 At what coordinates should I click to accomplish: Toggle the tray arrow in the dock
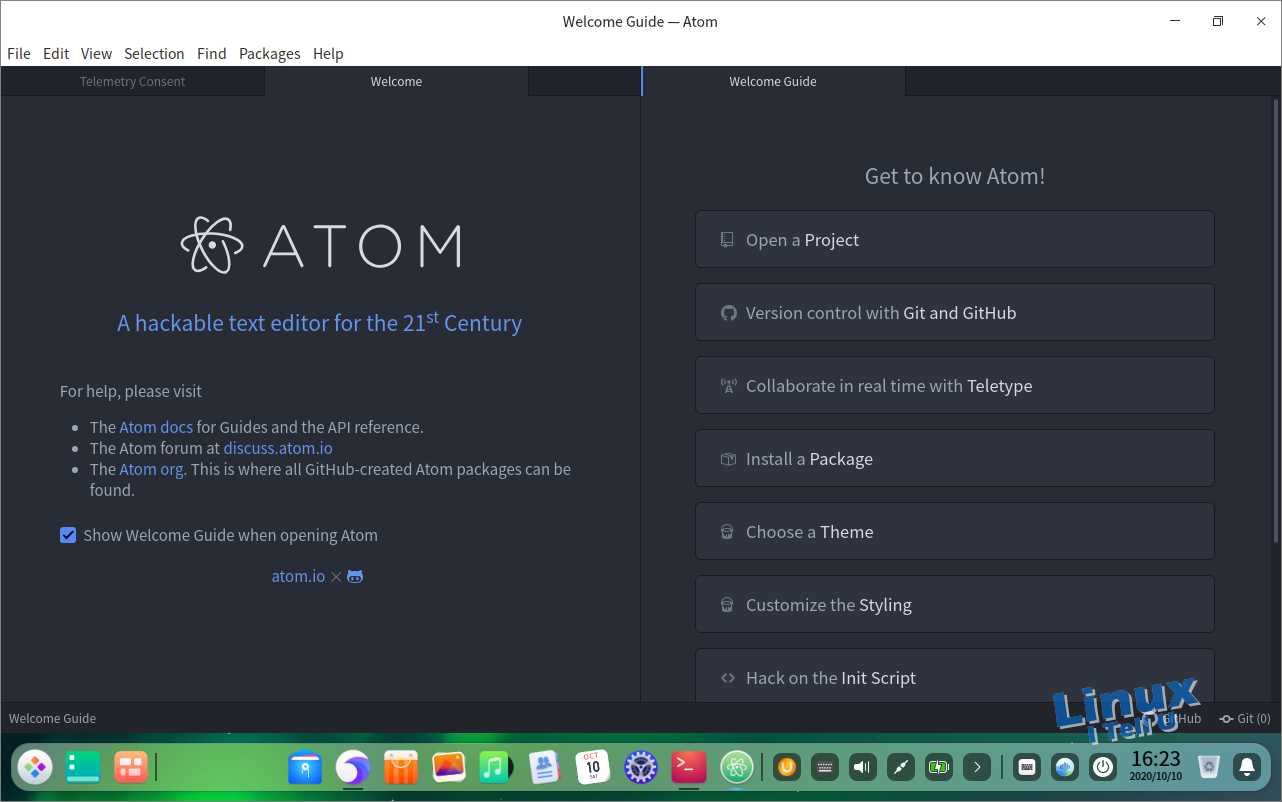tap(977, 767)
